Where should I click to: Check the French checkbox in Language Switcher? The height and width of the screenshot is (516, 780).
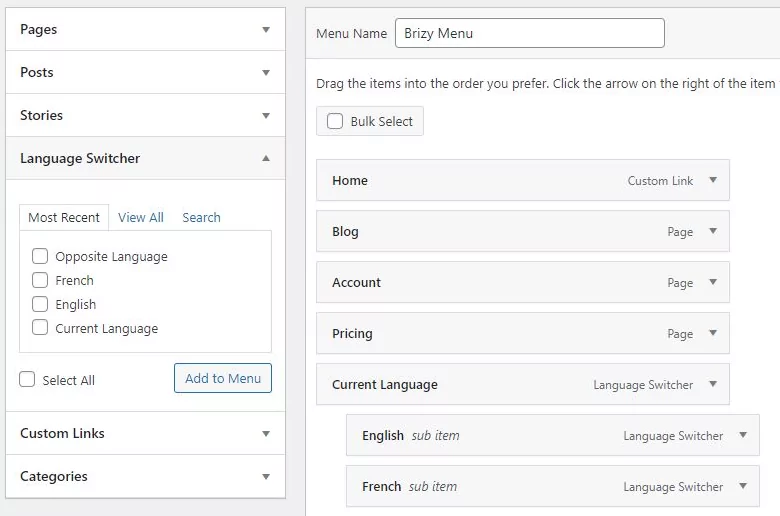tap(40, 280)
